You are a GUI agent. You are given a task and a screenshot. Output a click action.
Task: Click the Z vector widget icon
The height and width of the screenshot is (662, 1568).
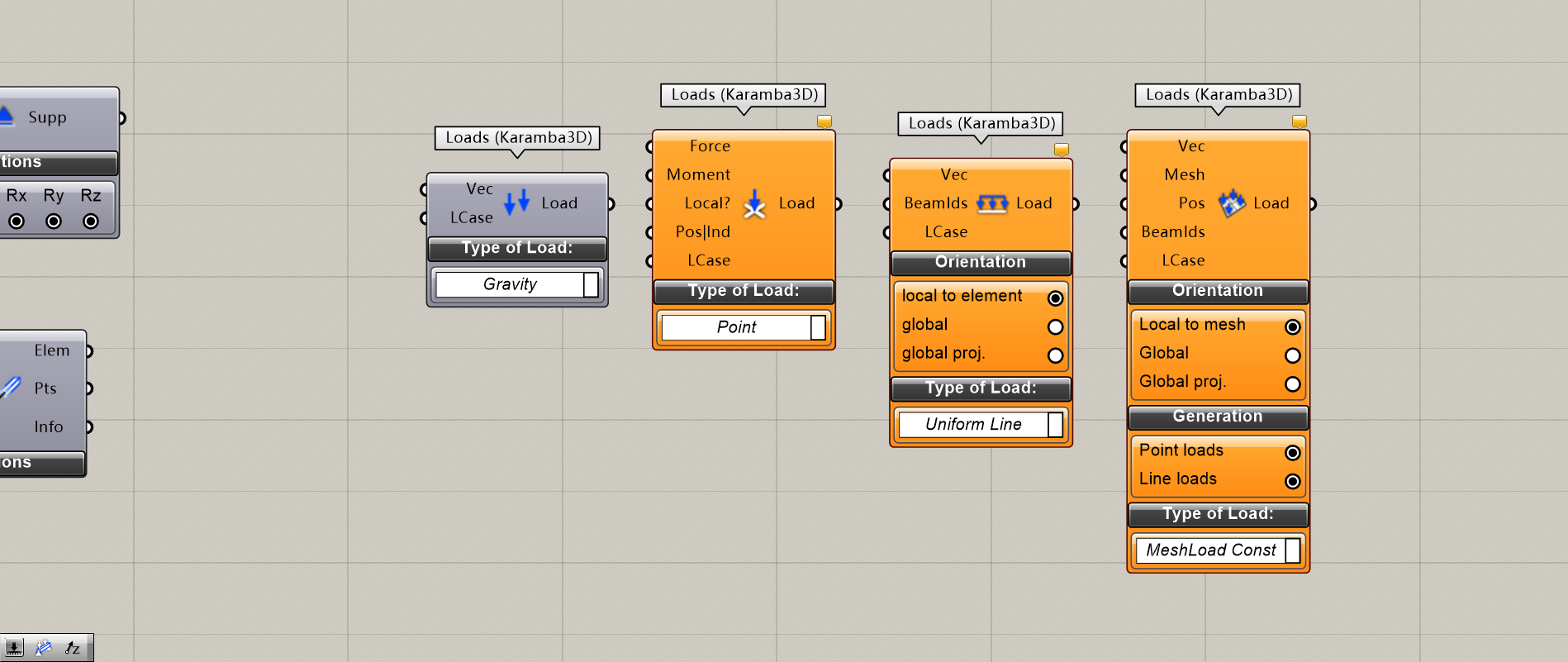(73, 648)
